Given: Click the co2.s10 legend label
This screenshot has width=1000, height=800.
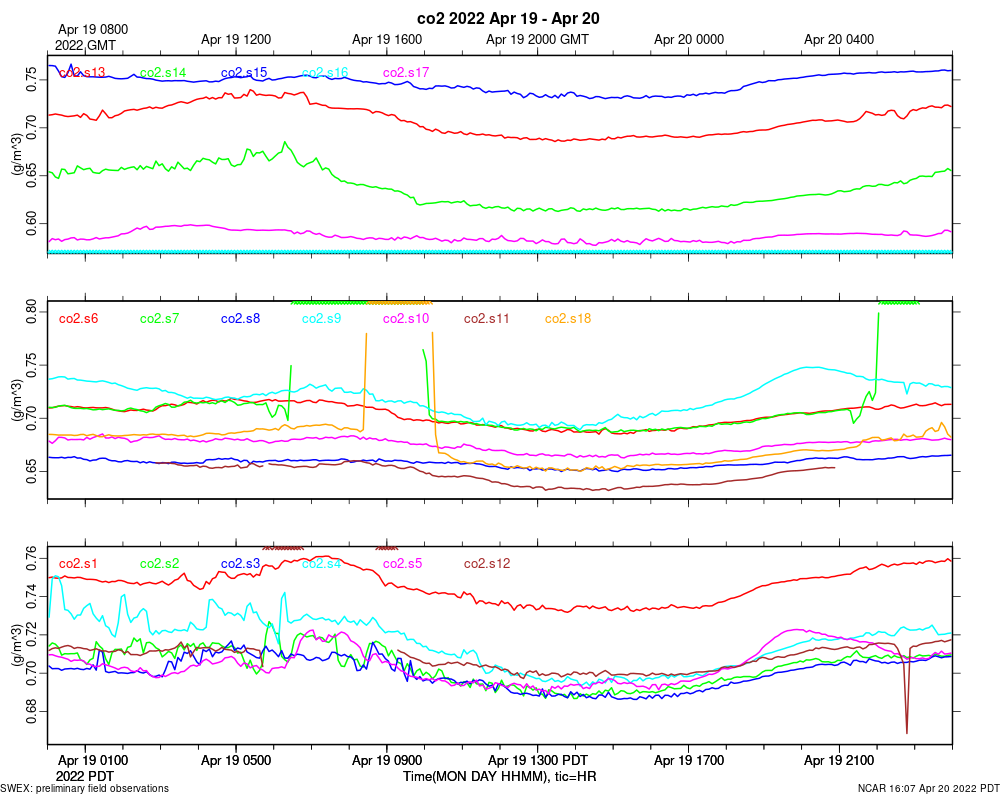Looking at the screenshot, I should tap(406, 318).
